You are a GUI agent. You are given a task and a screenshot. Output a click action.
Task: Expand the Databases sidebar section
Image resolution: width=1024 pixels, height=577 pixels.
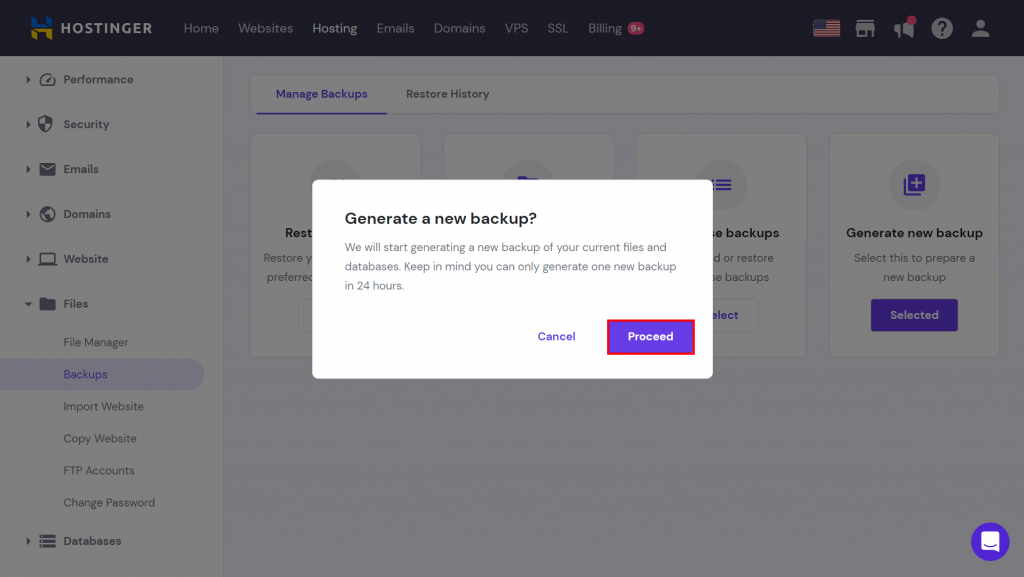(x=28, y=541)
